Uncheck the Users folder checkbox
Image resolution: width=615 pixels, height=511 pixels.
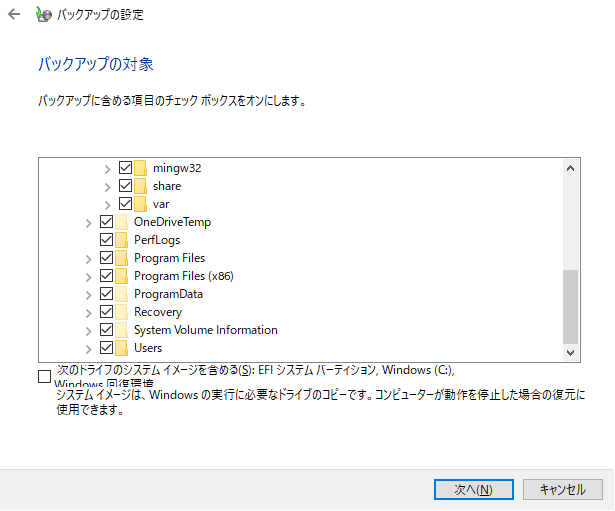point(107,347)
